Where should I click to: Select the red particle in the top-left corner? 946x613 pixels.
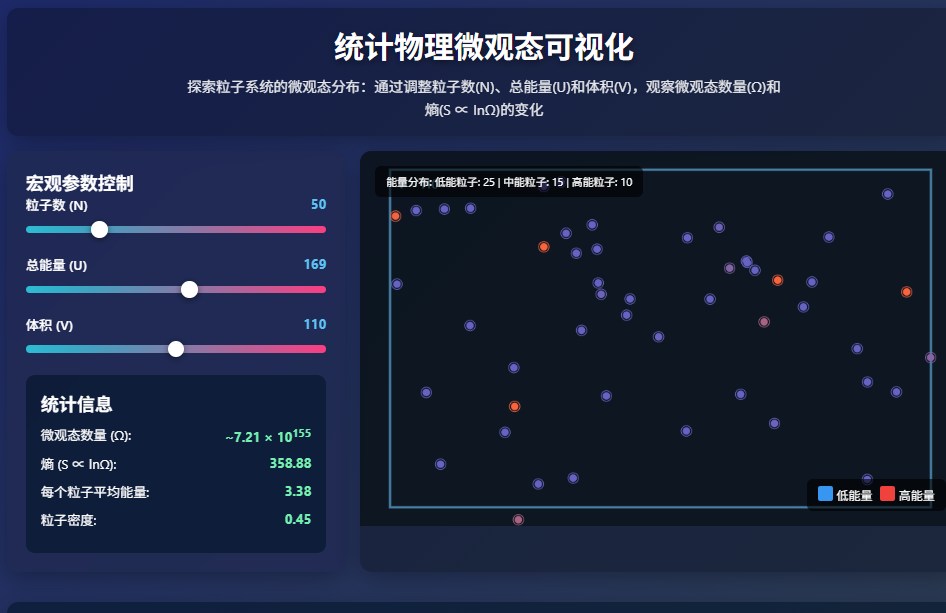click(396, 216)
